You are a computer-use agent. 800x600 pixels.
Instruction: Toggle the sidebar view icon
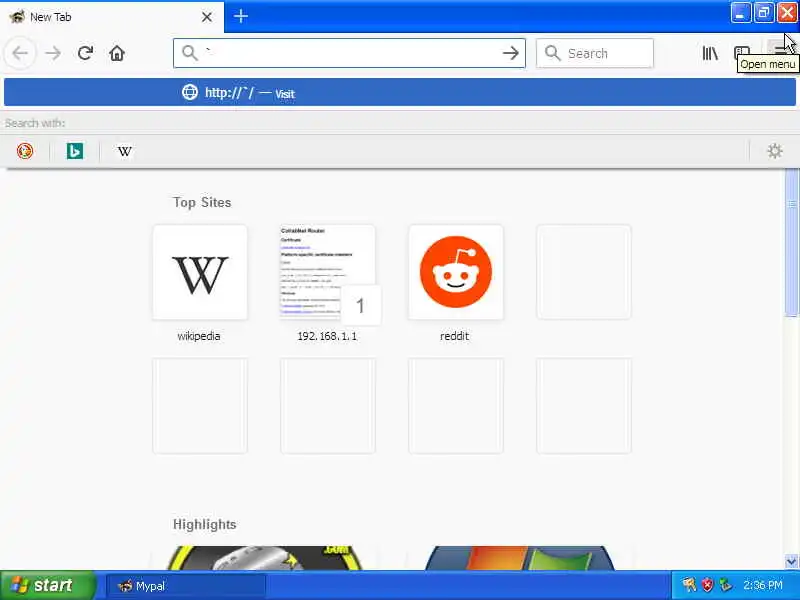[742, 52]
